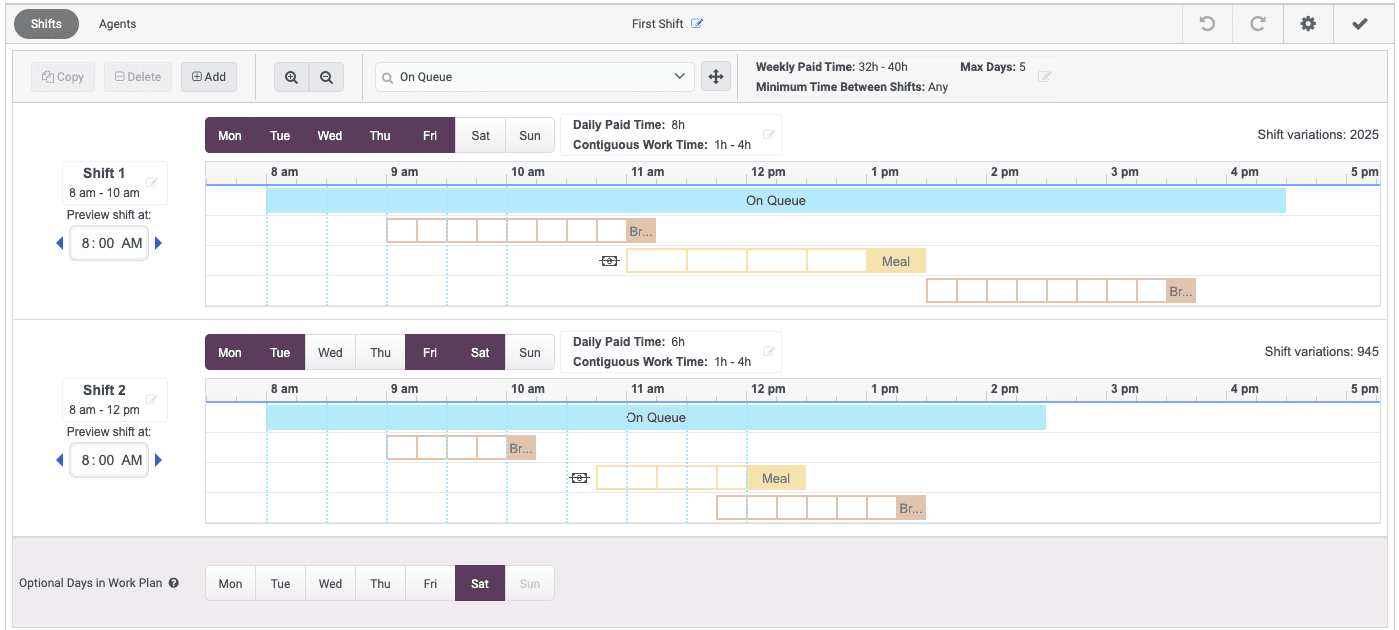Image resolution: width=1399 pixels, height=630 pixels.
Task: Click the pan/move activities icon
Action: point(716,75)
